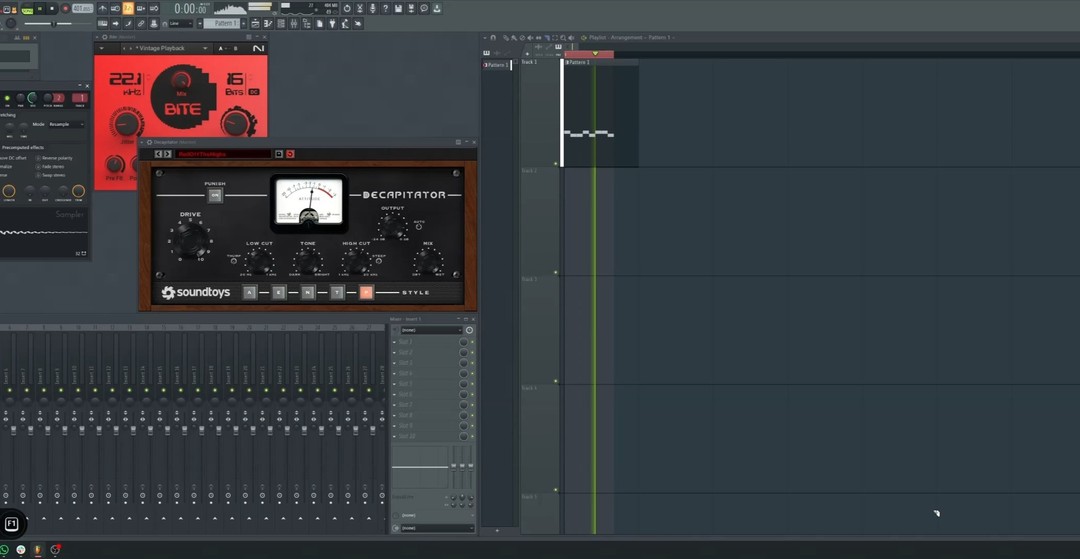Click the render/export audio icon

click(411, 8)
